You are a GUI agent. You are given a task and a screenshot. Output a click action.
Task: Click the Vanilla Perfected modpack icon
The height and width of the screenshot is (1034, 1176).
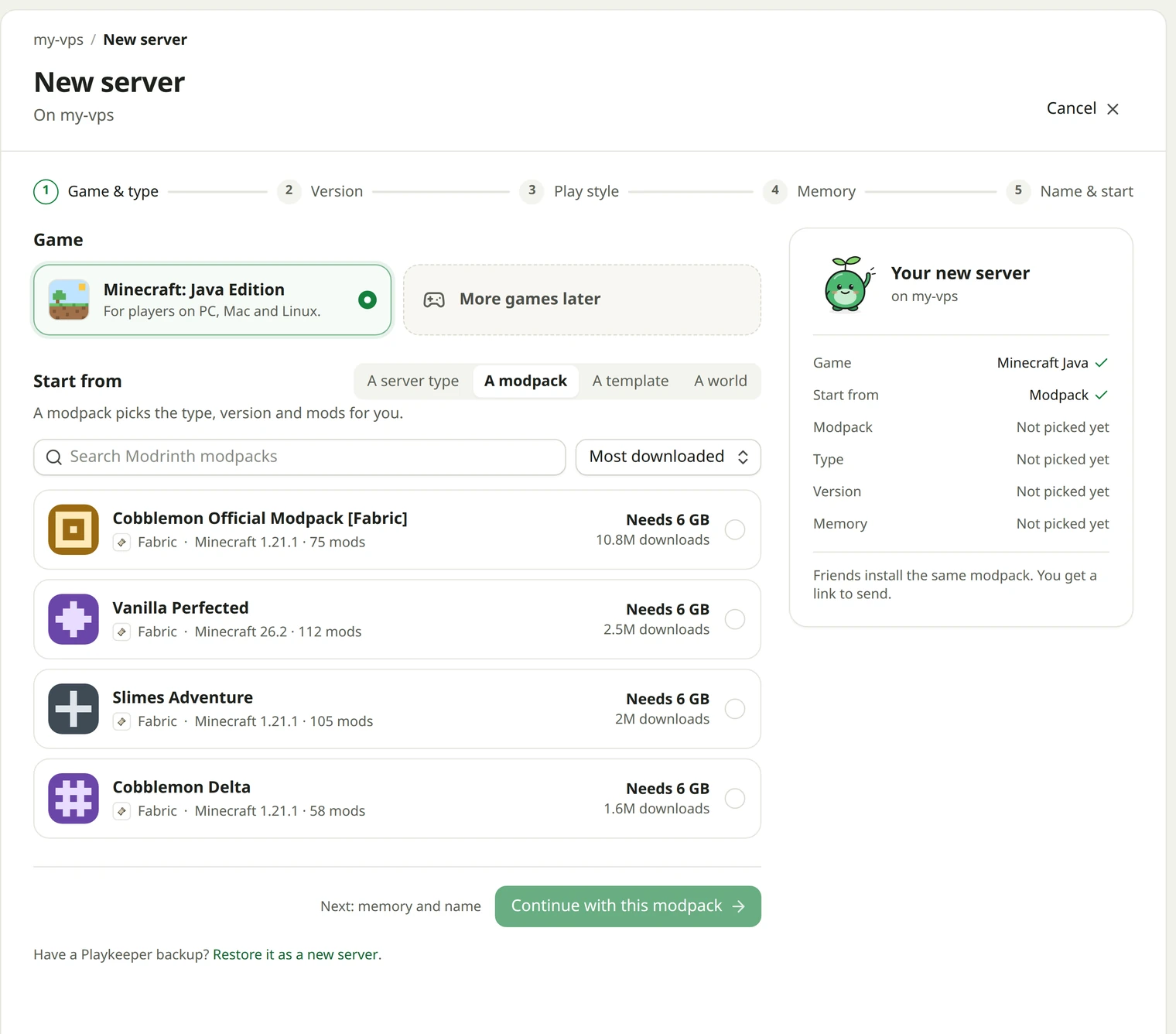(73, 620)
